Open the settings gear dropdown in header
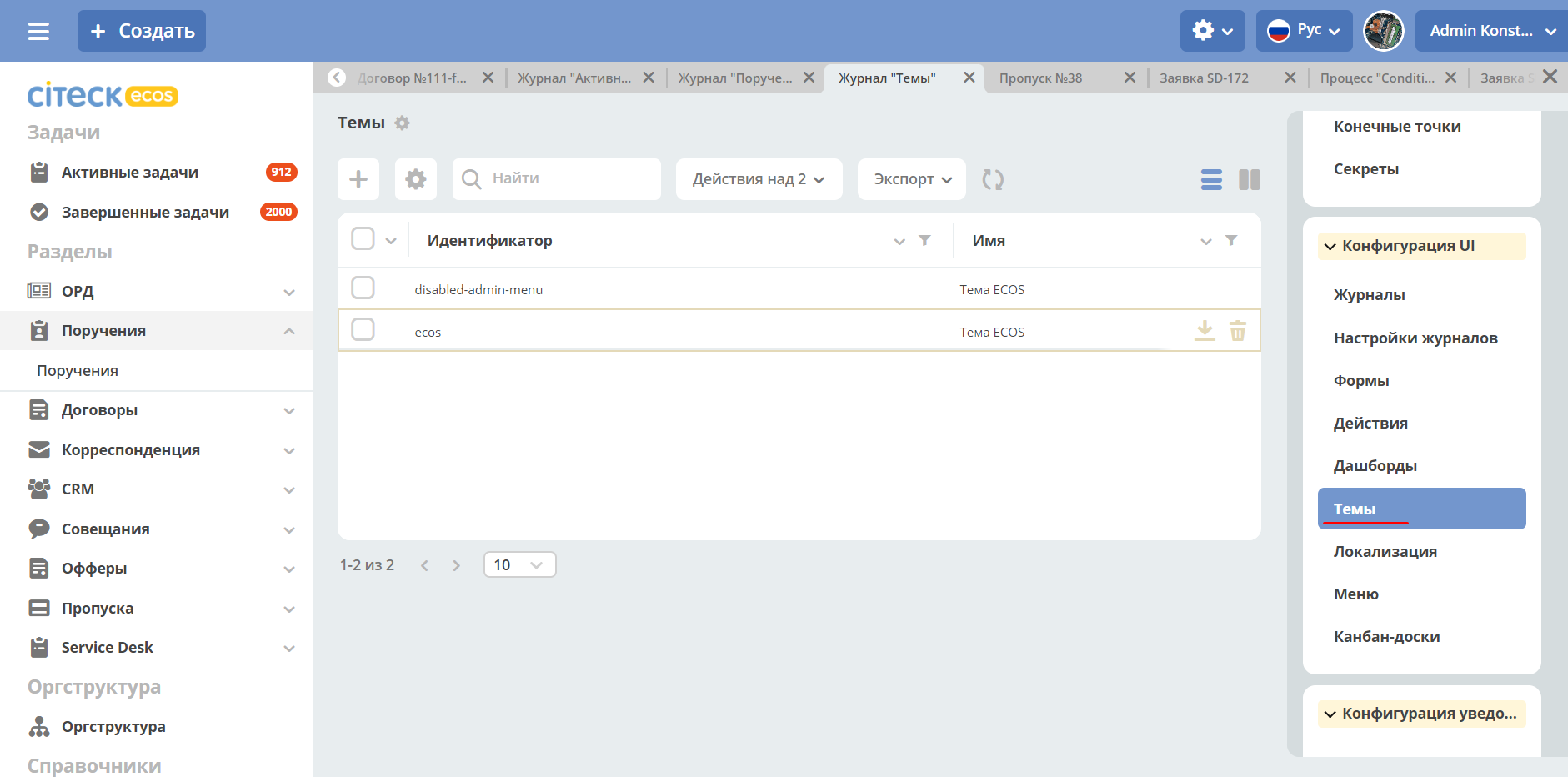The width and height of the screenshot is (1568, 777). pyautogui.click(x=1212, y=31)
